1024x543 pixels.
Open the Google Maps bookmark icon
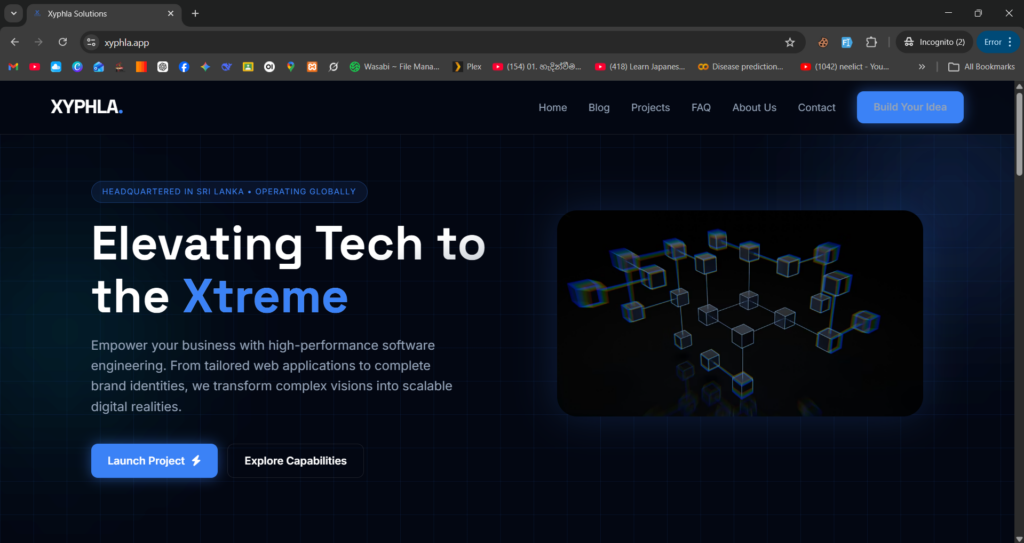coord(290,67)
